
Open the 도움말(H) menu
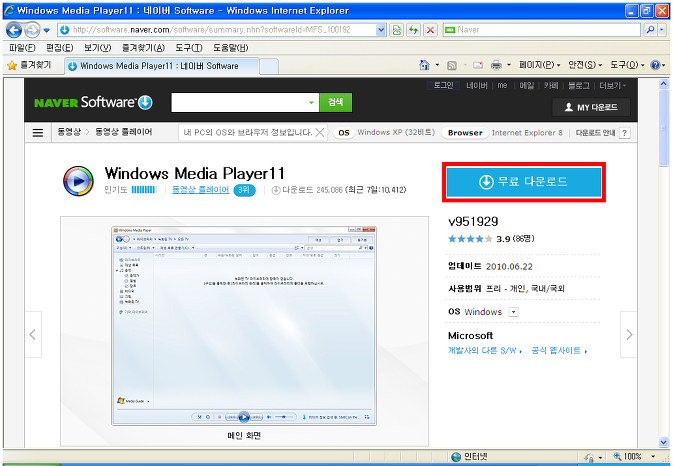230,48
